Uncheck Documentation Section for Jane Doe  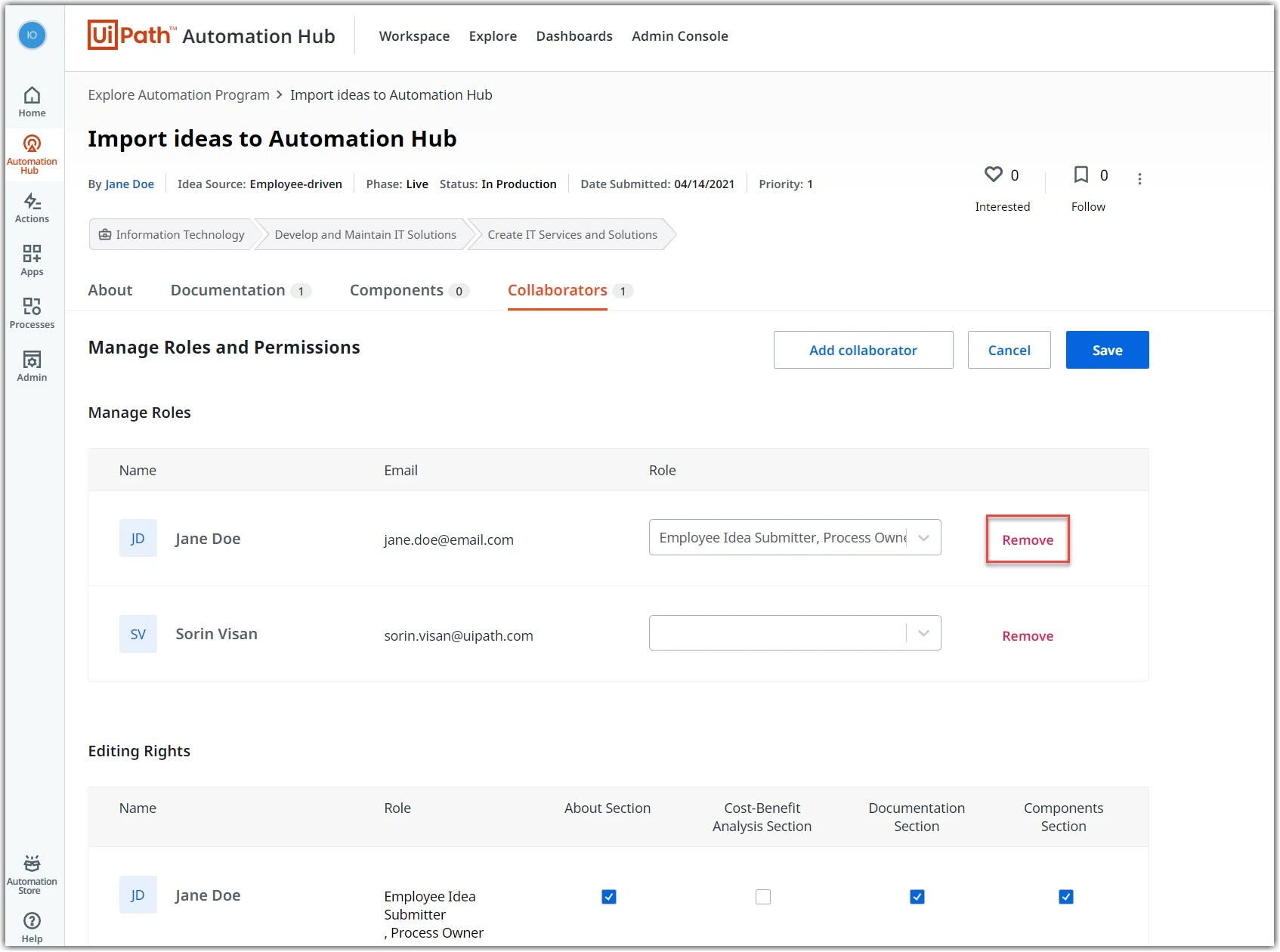point(917,897)
